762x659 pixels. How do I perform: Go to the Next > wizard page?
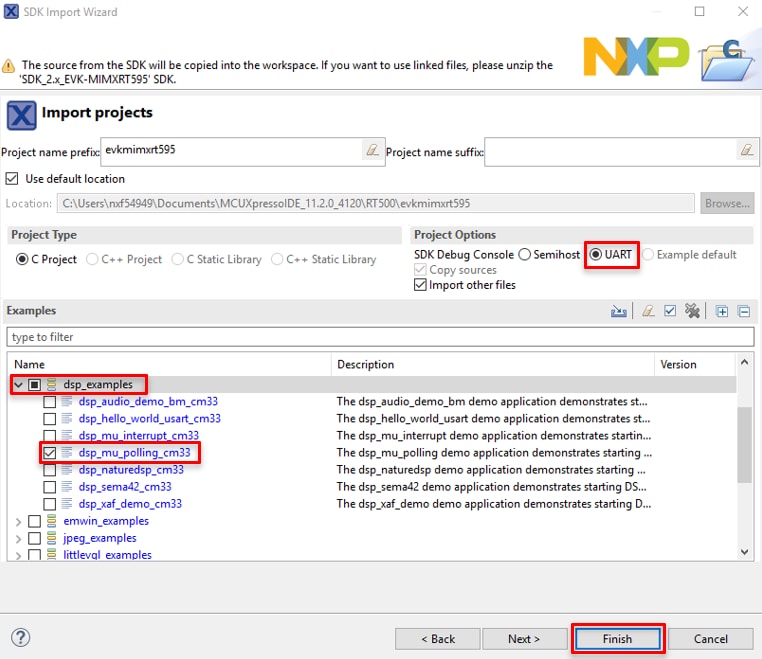pos(523,638)
